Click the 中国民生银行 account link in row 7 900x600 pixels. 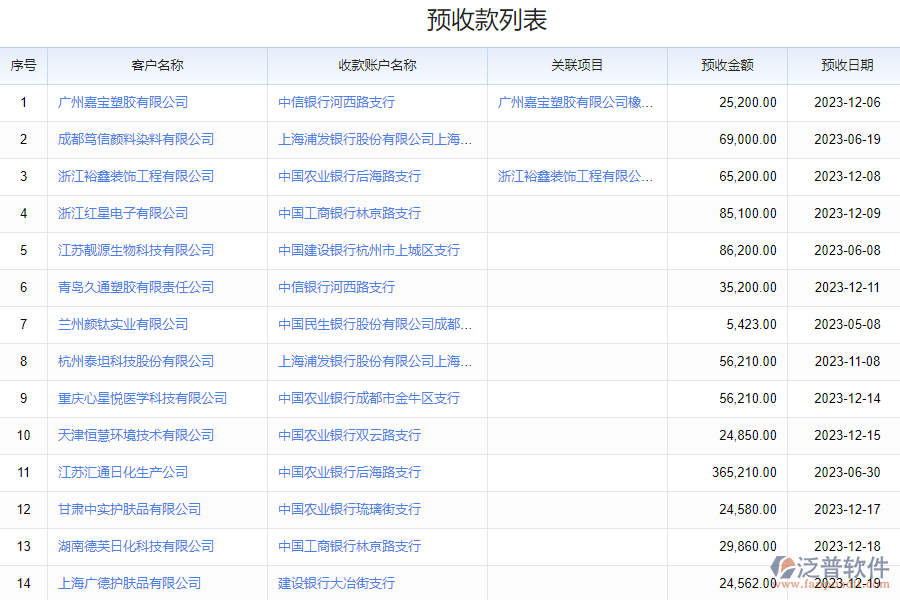pyautogui.click(x=375, y=324)
